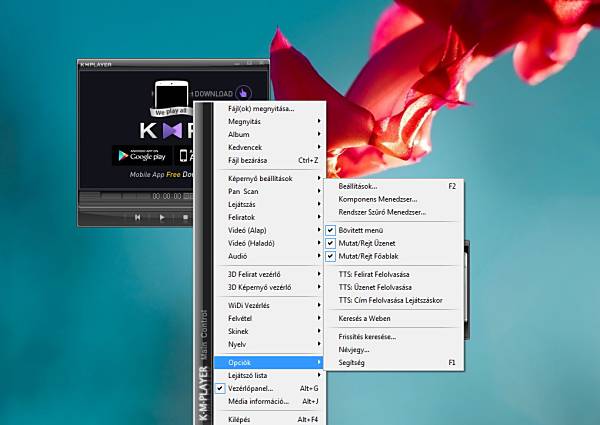This screenshot has width=600, height=425.
Task: Open the Audió submenu
Action: pos(269,256)
